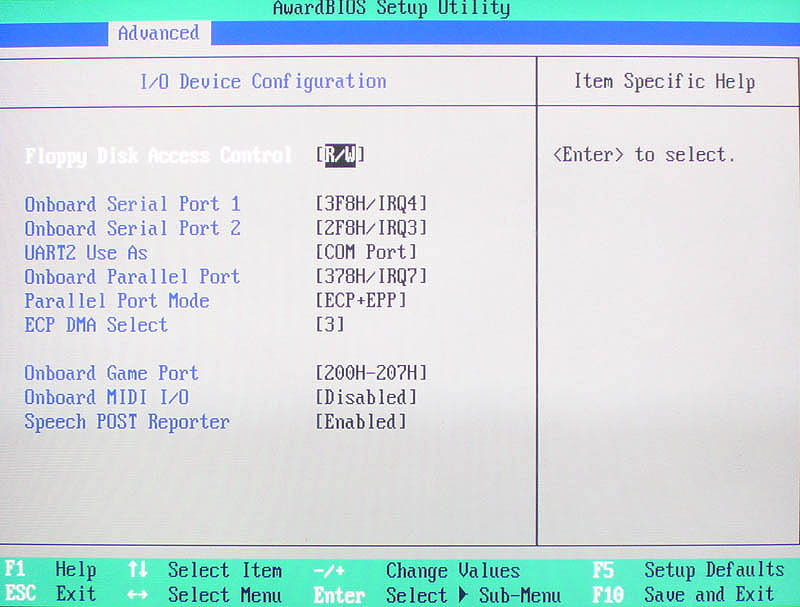
Task: Click the up/down arrows Select Item icon
Action: click(x=138, y=570)
